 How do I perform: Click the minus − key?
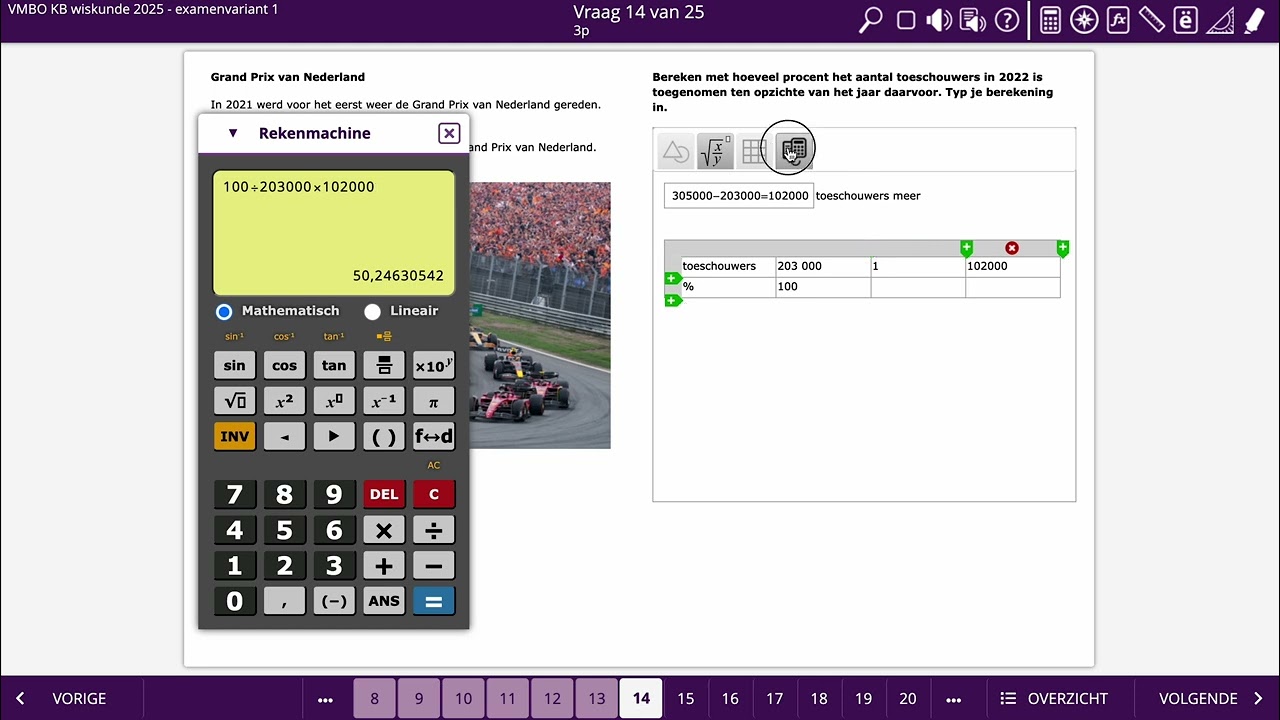[434, 566]
